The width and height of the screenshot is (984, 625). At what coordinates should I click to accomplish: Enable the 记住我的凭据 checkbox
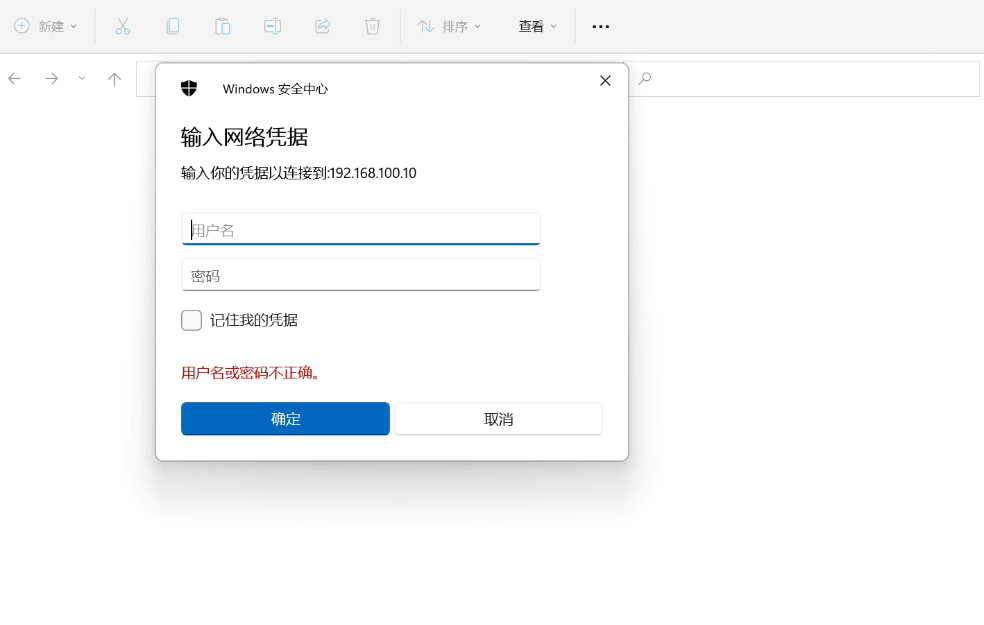[x=191, y=320]
